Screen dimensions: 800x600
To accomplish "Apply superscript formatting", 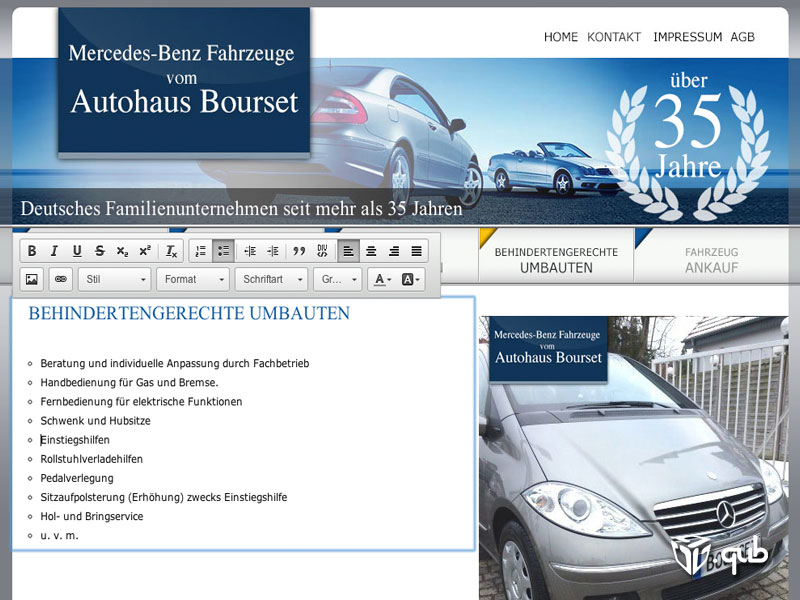I will click(145, 251).
